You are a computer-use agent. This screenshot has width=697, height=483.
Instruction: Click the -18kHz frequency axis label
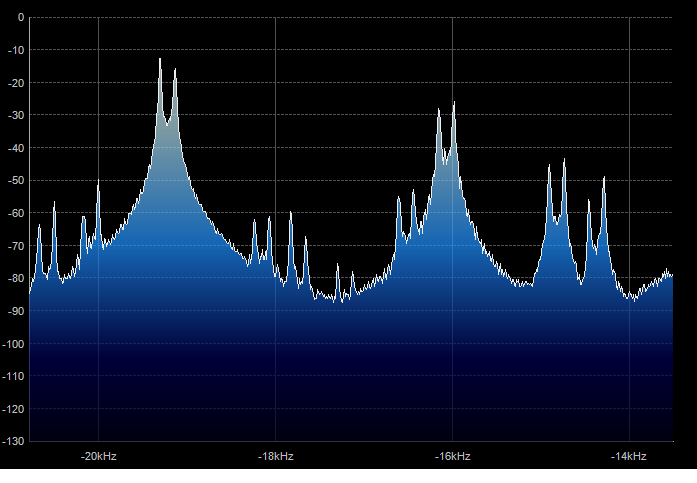[276, 456]
